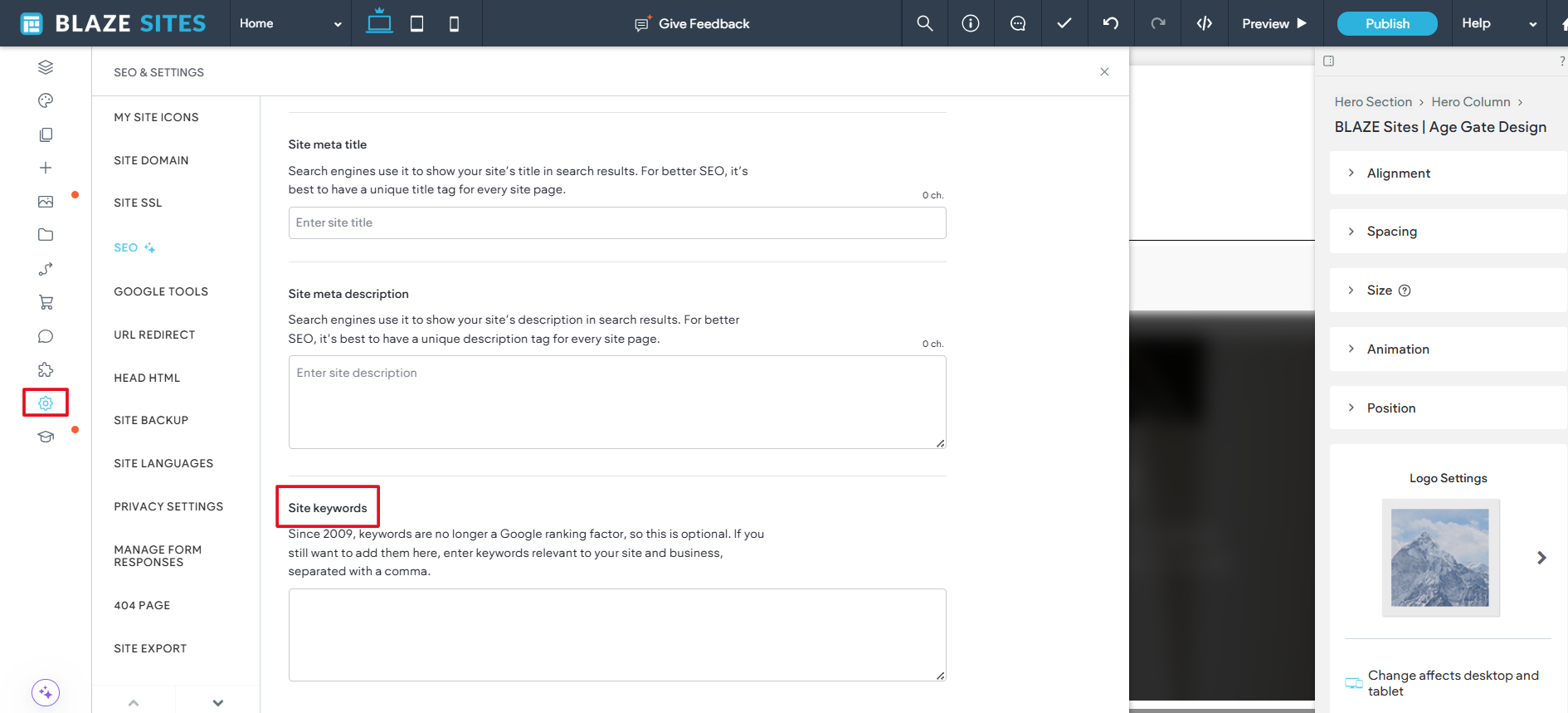Viewport: 1568px width, 713px height.
Task: Expand the Spacing section
Action: [x=1448, y=232]
